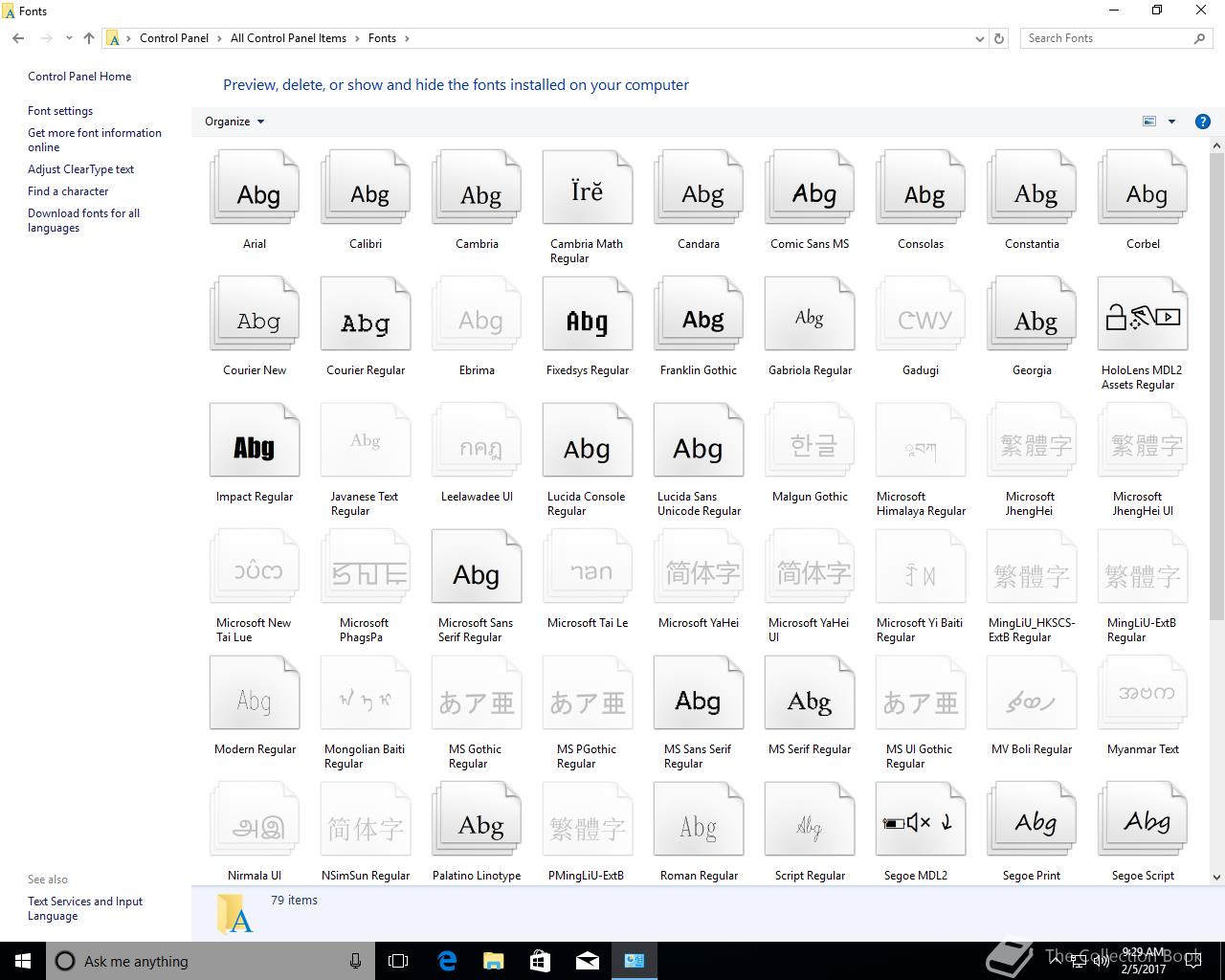Select the Calibri font icon
1225x980 pixels.
tap(366, 188)
